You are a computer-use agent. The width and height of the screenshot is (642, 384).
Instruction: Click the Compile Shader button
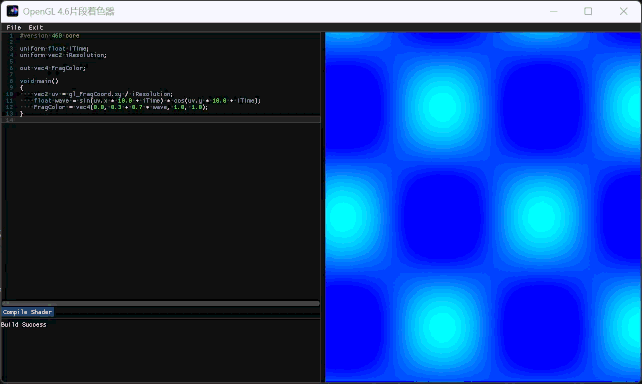tap(27, 312)
